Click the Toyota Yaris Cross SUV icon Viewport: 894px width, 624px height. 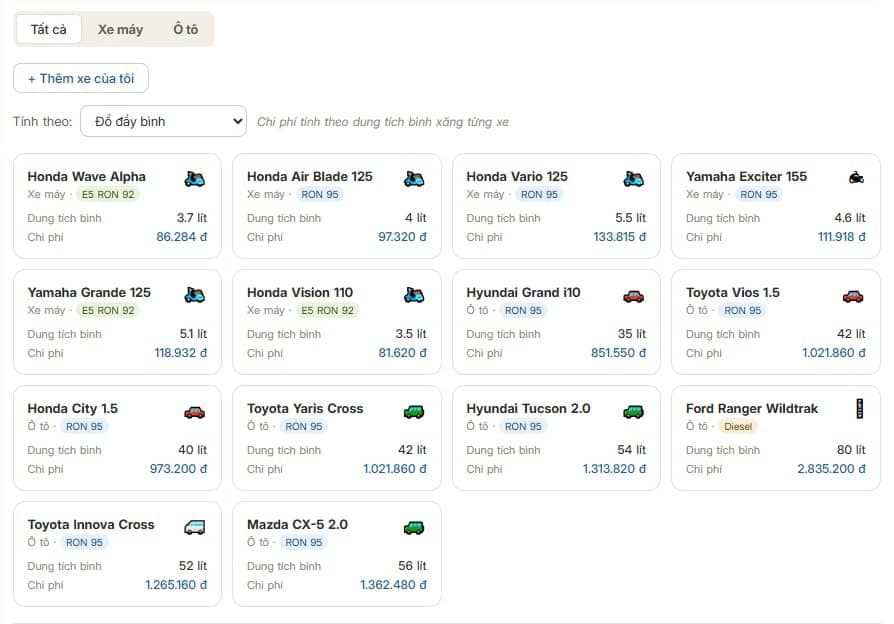coord(414,412)
